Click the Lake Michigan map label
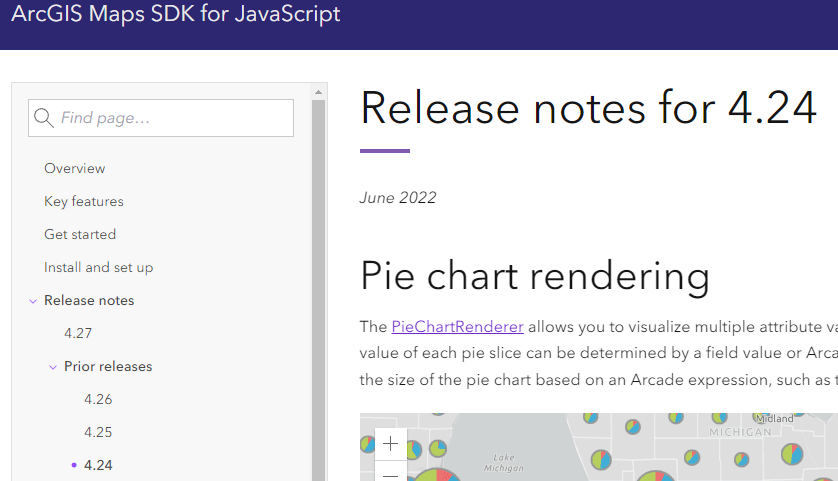This screenshot has height=481, width=838. pyautogui.click(x=504, y=463)
